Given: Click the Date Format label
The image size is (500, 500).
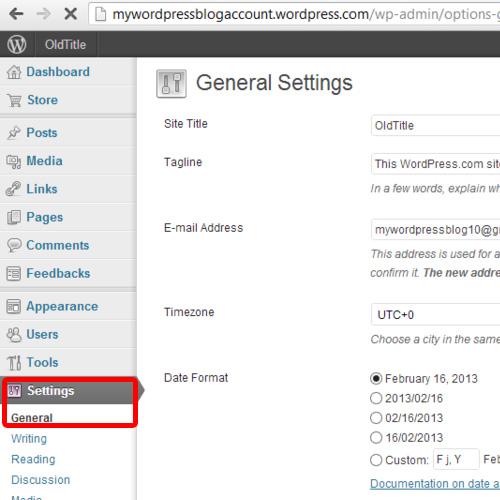Looking at the screenshot, I should coord(196,378).
